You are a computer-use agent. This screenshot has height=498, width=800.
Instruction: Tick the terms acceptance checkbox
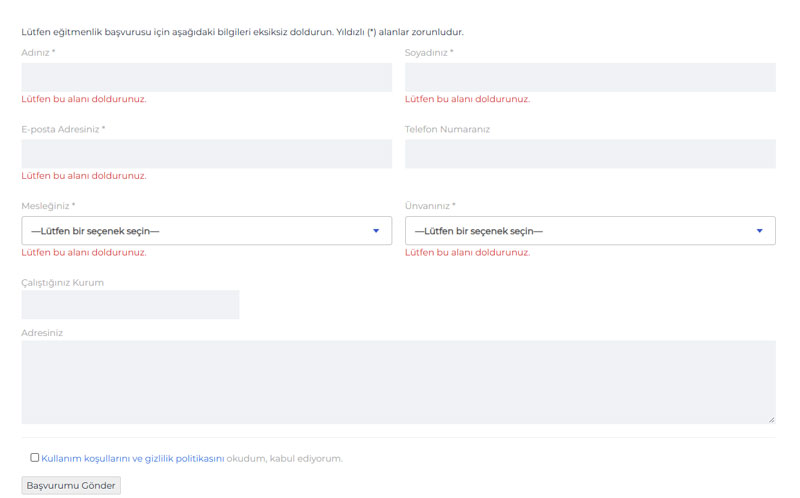(x=35, y=458)
